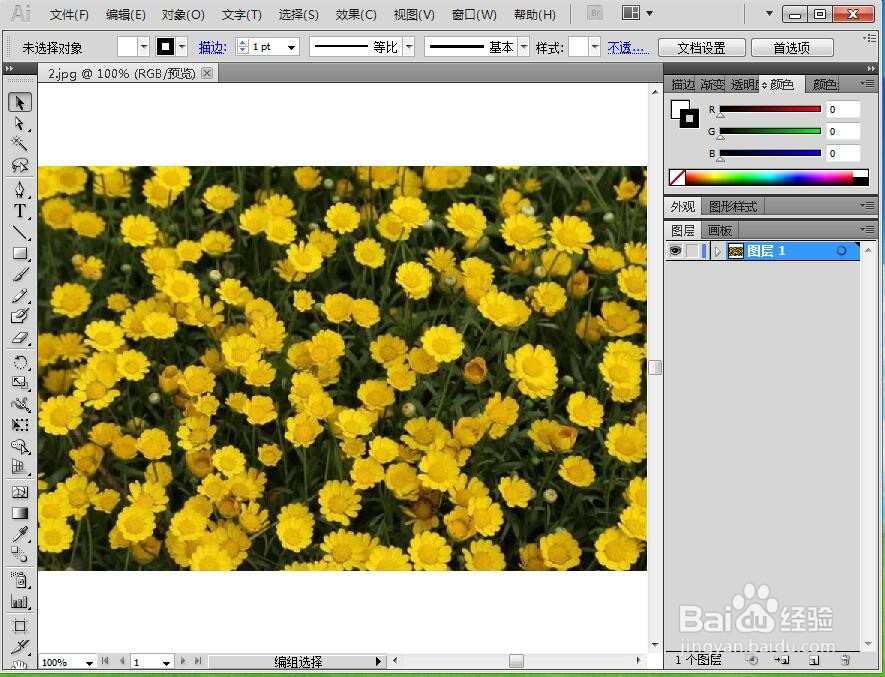Choose the Rectangle tool
885x677 pixels.
pos(20,254)
